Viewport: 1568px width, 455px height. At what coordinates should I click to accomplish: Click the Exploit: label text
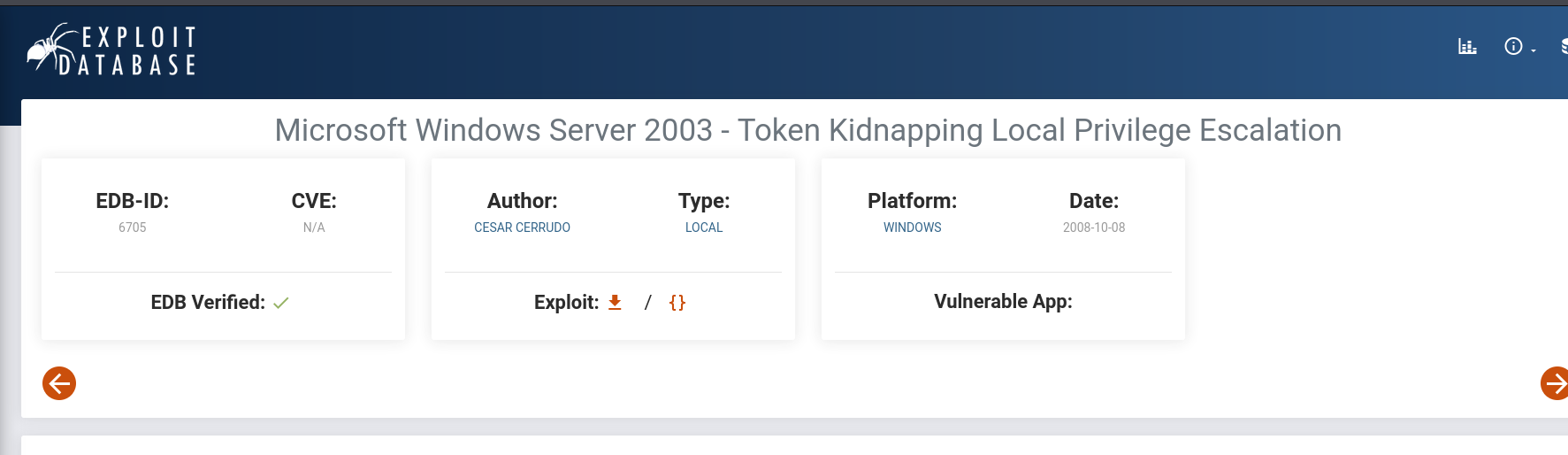point(566,303)
